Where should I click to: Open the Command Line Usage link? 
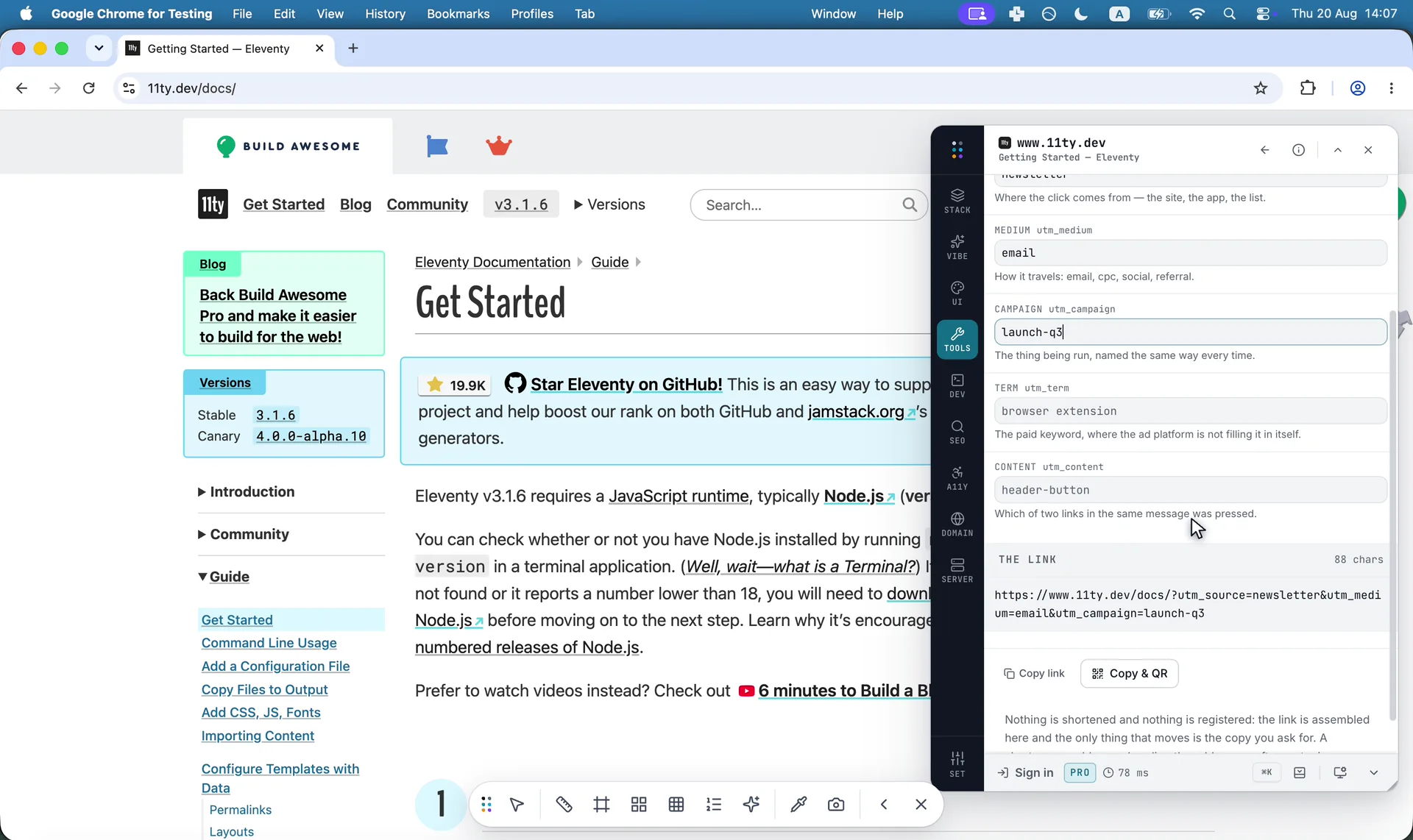[x=269, y=643]
